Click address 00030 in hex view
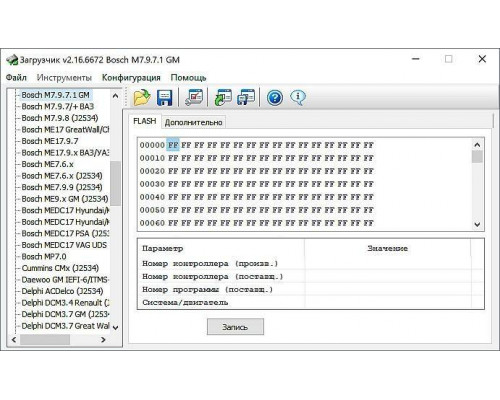The width and height of the screenshot is (500, 400). [152, 184]
